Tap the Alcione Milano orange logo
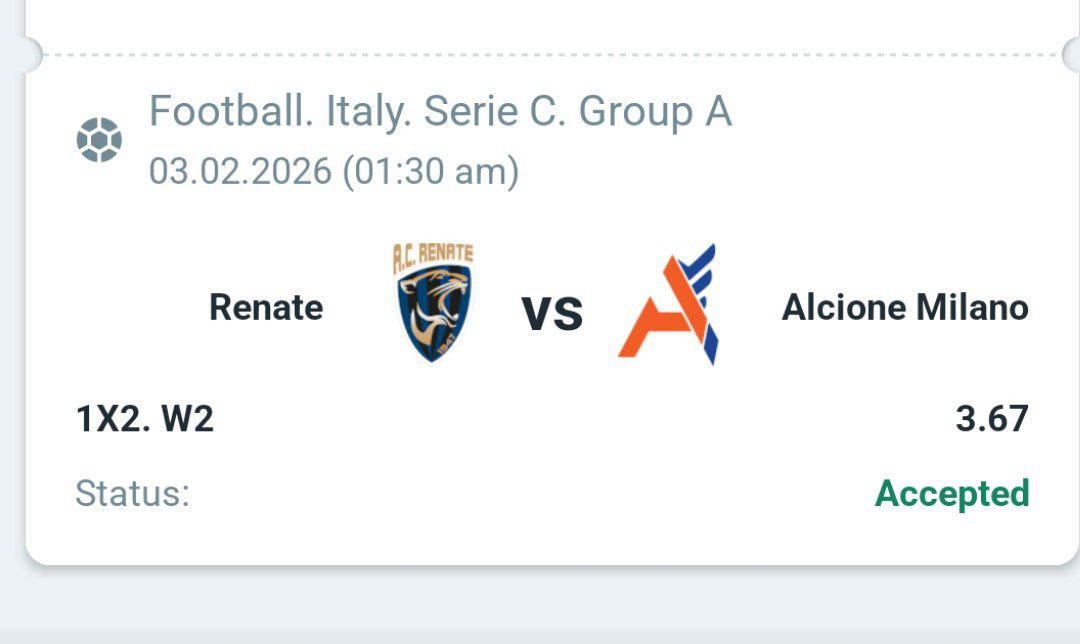The width and height of the screenshot is (1080, 644). click(667, 304)
